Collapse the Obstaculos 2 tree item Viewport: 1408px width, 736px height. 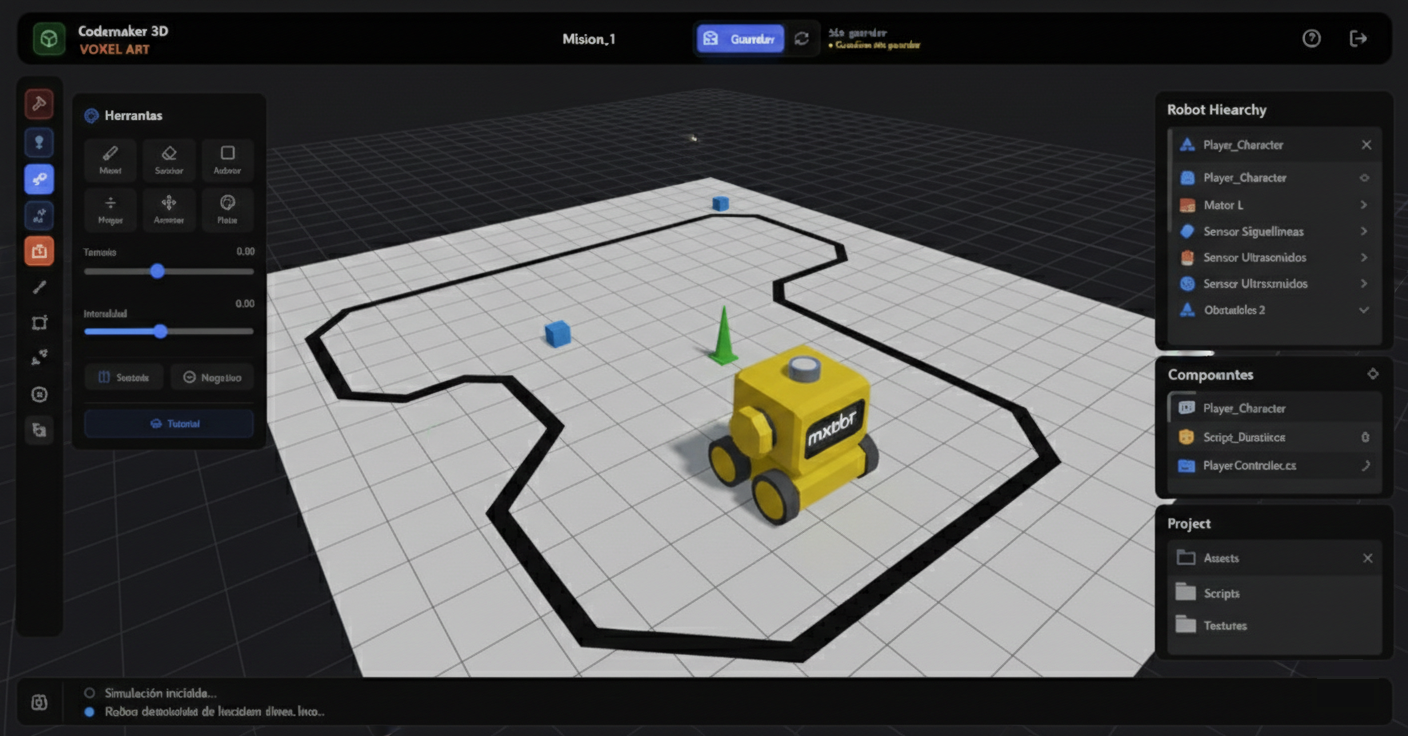click(1364, 310)
